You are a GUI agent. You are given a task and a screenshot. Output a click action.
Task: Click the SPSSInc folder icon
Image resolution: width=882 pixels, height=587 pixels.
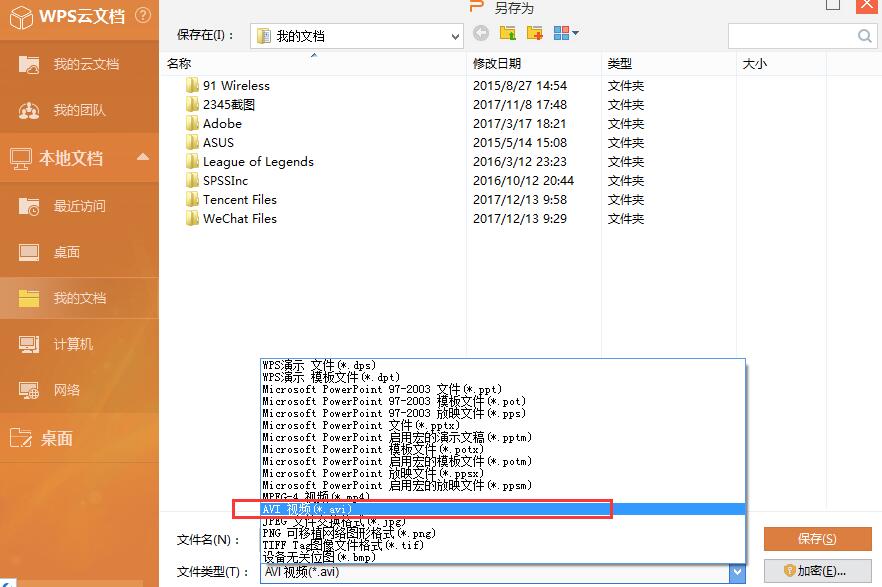tap(192, 180)
